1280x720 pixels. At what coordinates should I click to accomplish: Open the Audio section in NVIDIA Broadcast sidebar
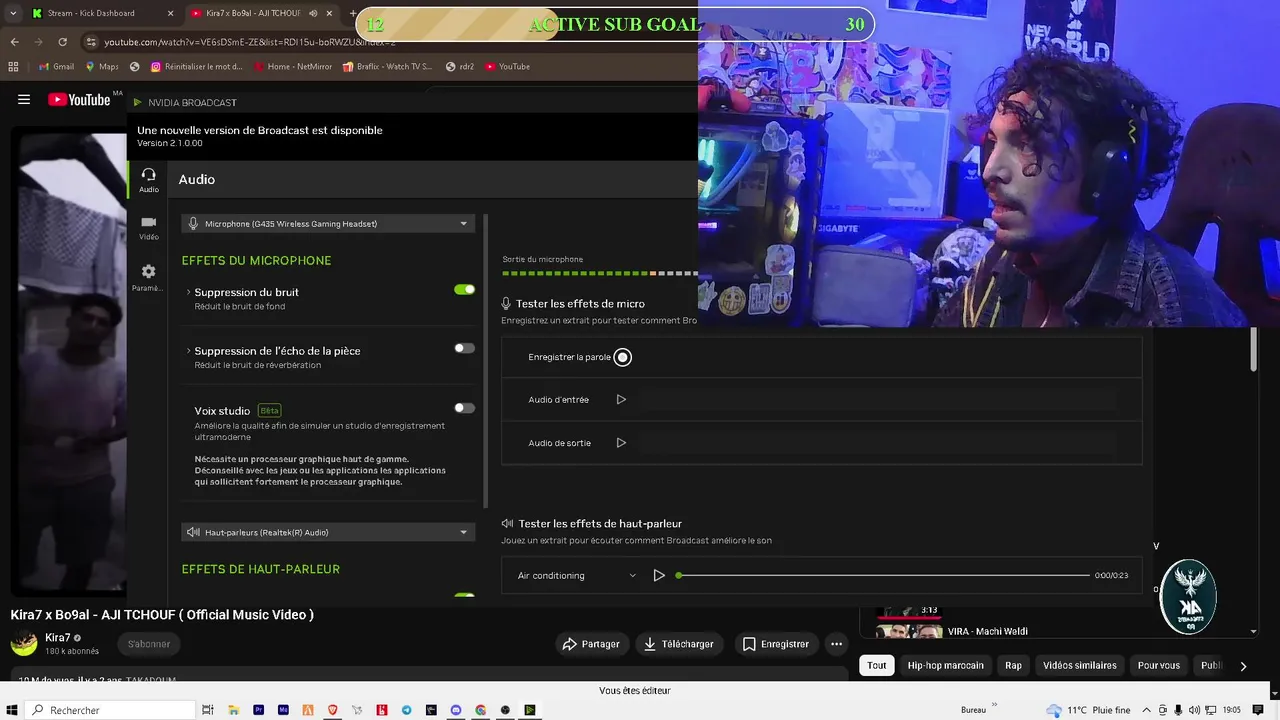(x=148, y=180)
